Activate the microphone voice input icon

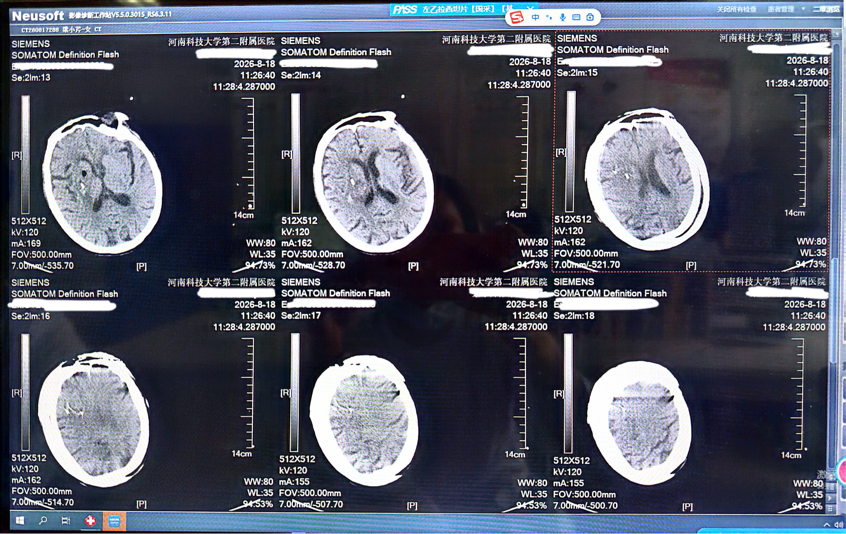tap(563, 18)
